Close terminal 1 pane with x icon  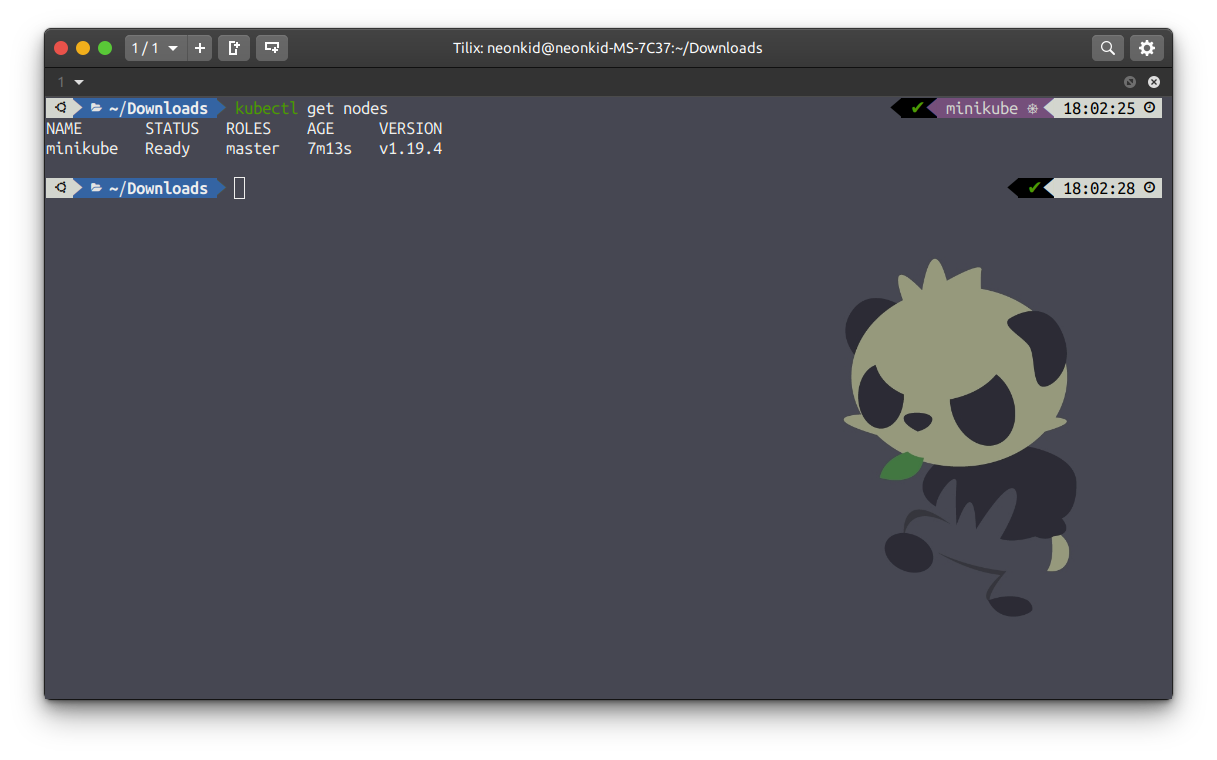[x=1154, y=82]
